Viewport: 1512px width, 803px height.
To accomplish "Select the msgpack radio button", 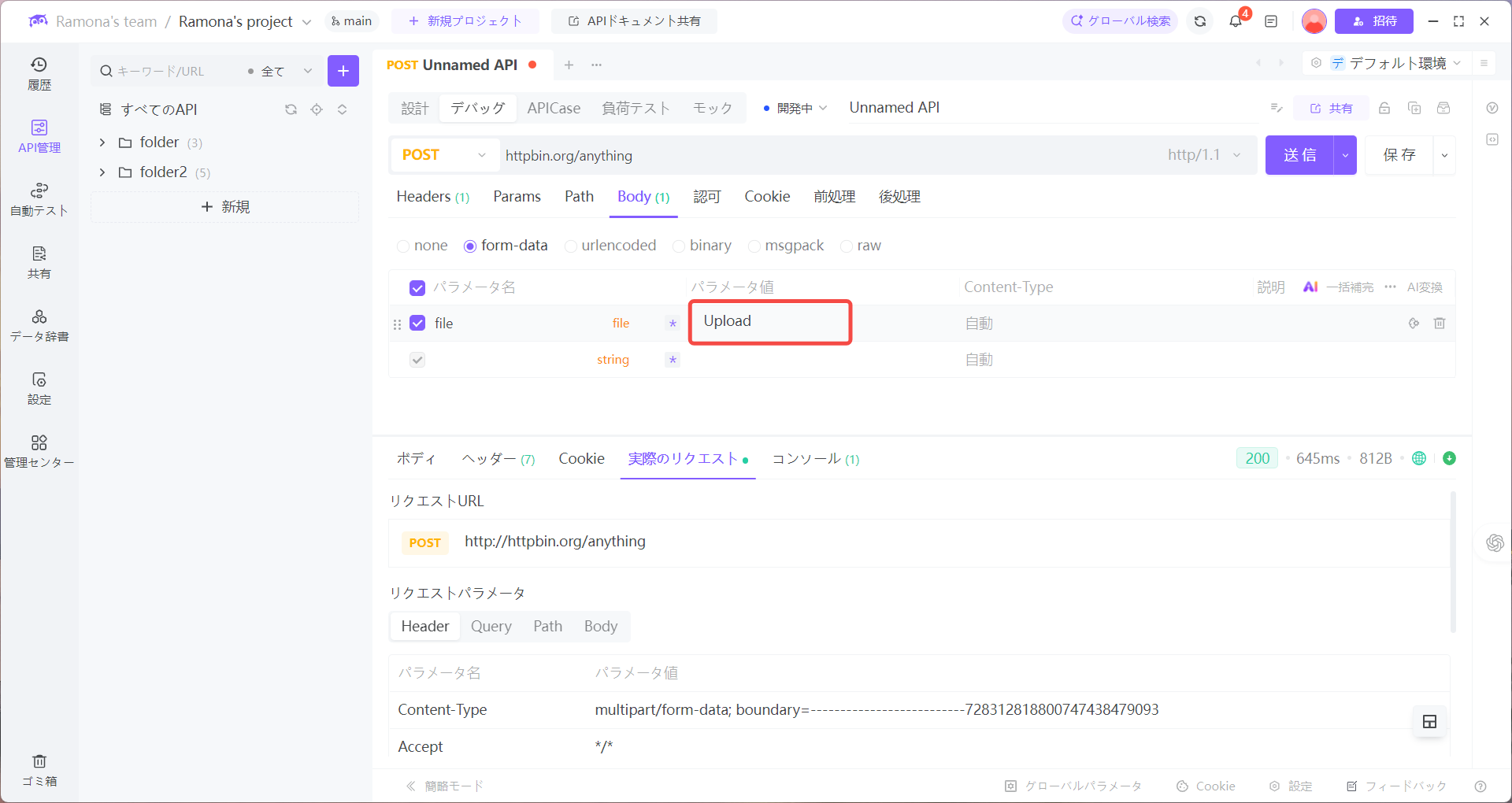I will pos(754,246).
